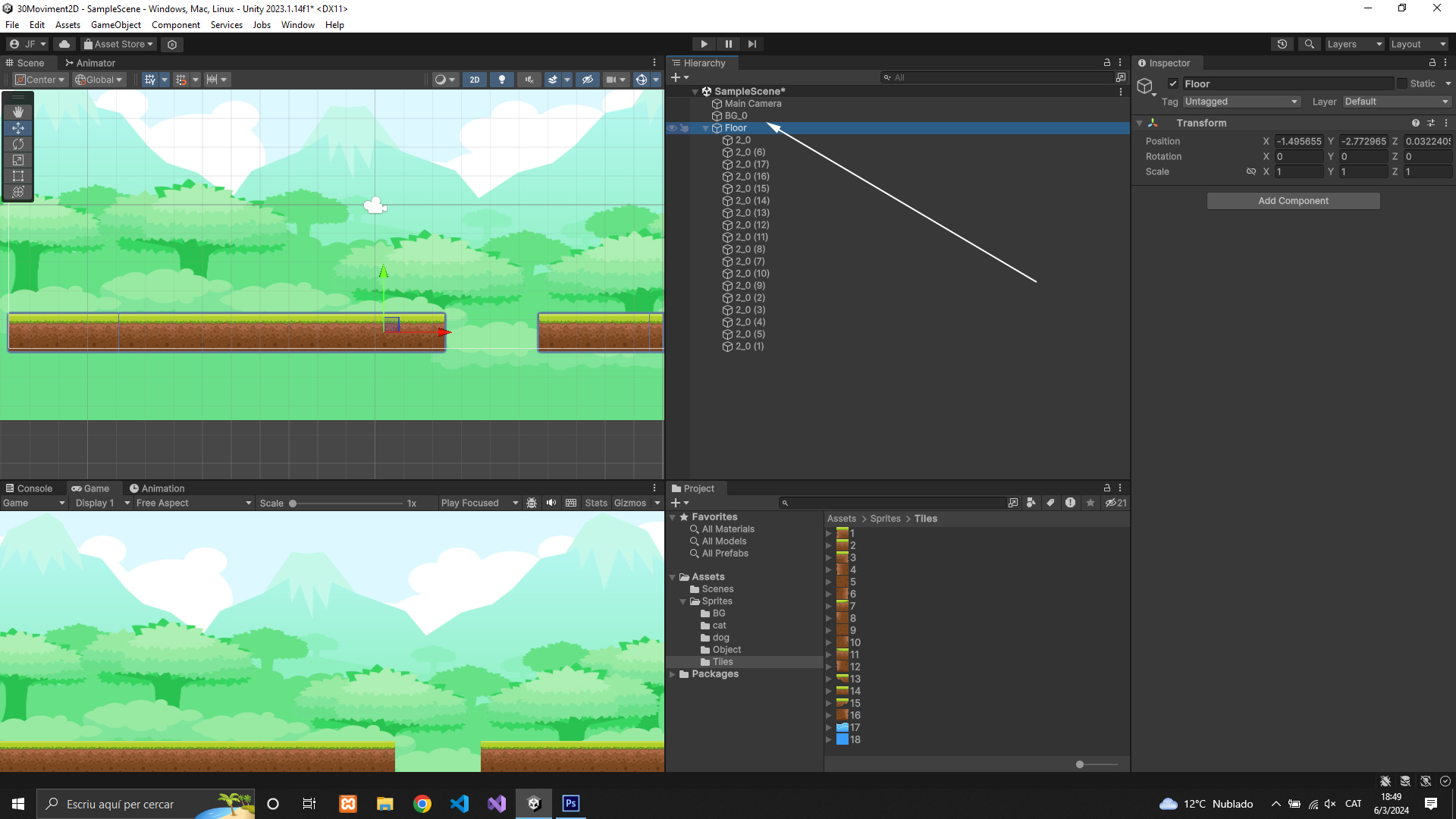Viewport: 1456px width, 819px height.
Task: Open Visual Studio Code from taskbar
Action: [x=460, y=804]
